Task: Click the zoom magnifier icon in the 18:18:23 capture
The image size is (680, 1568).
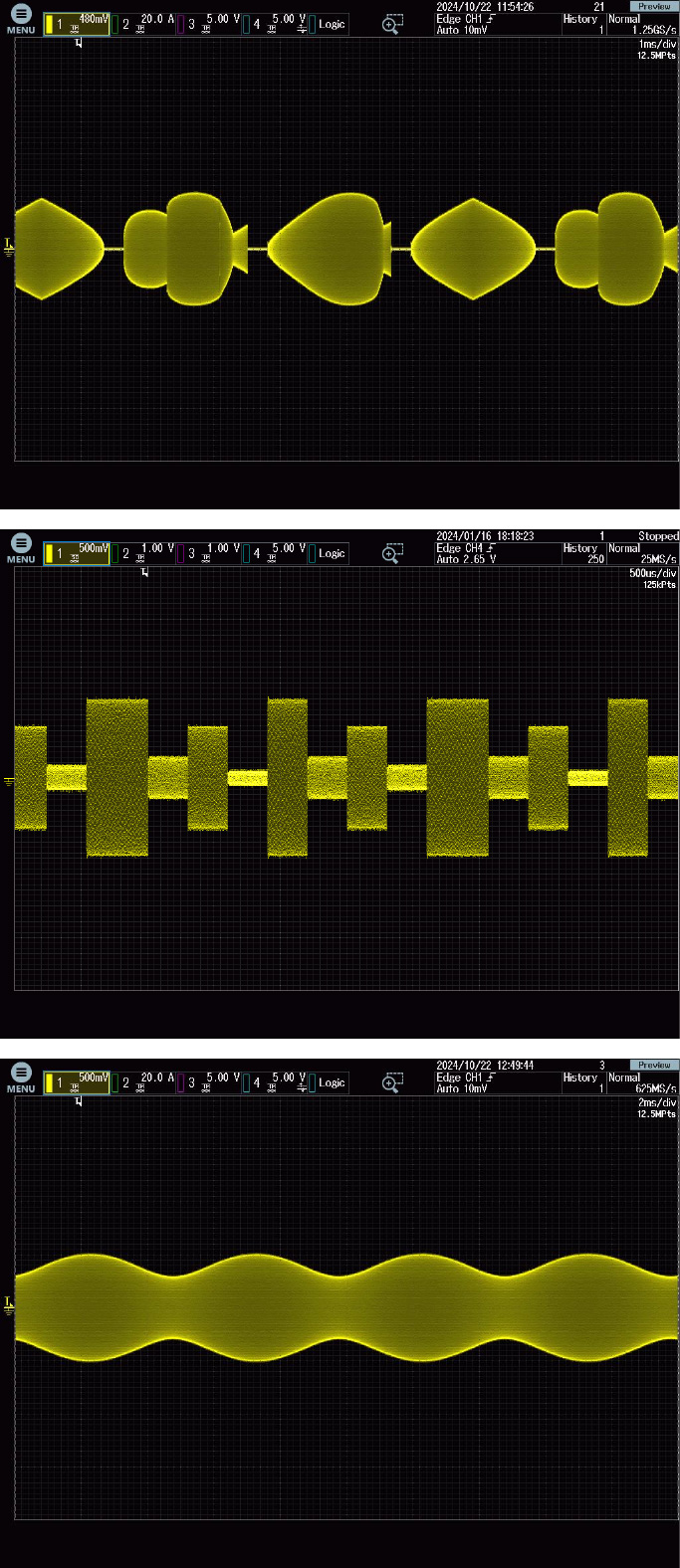Action: [x=393, y=553]
